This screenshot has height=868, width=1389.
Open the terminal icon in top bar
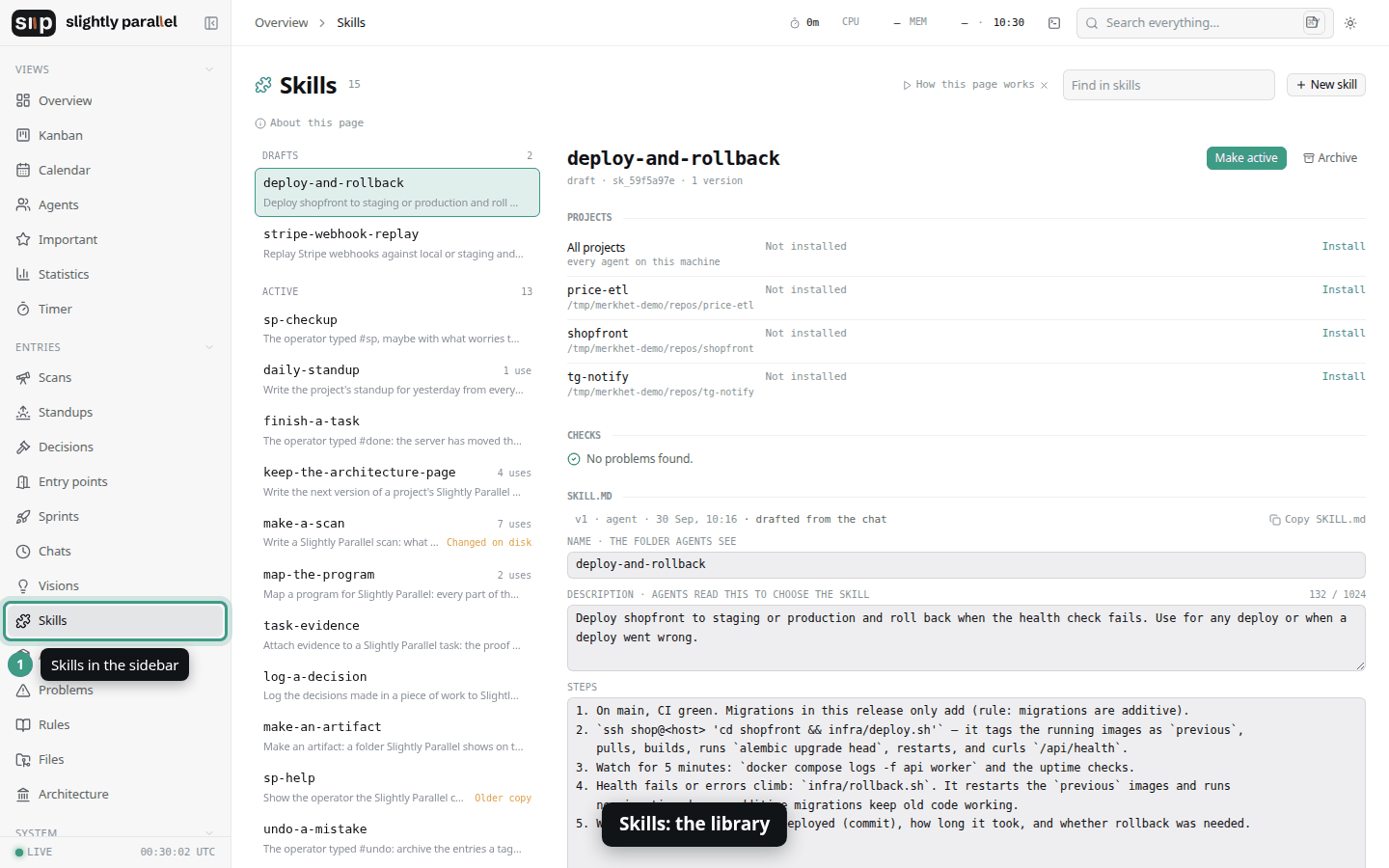pyautogui.click(x=1054, y=23)
